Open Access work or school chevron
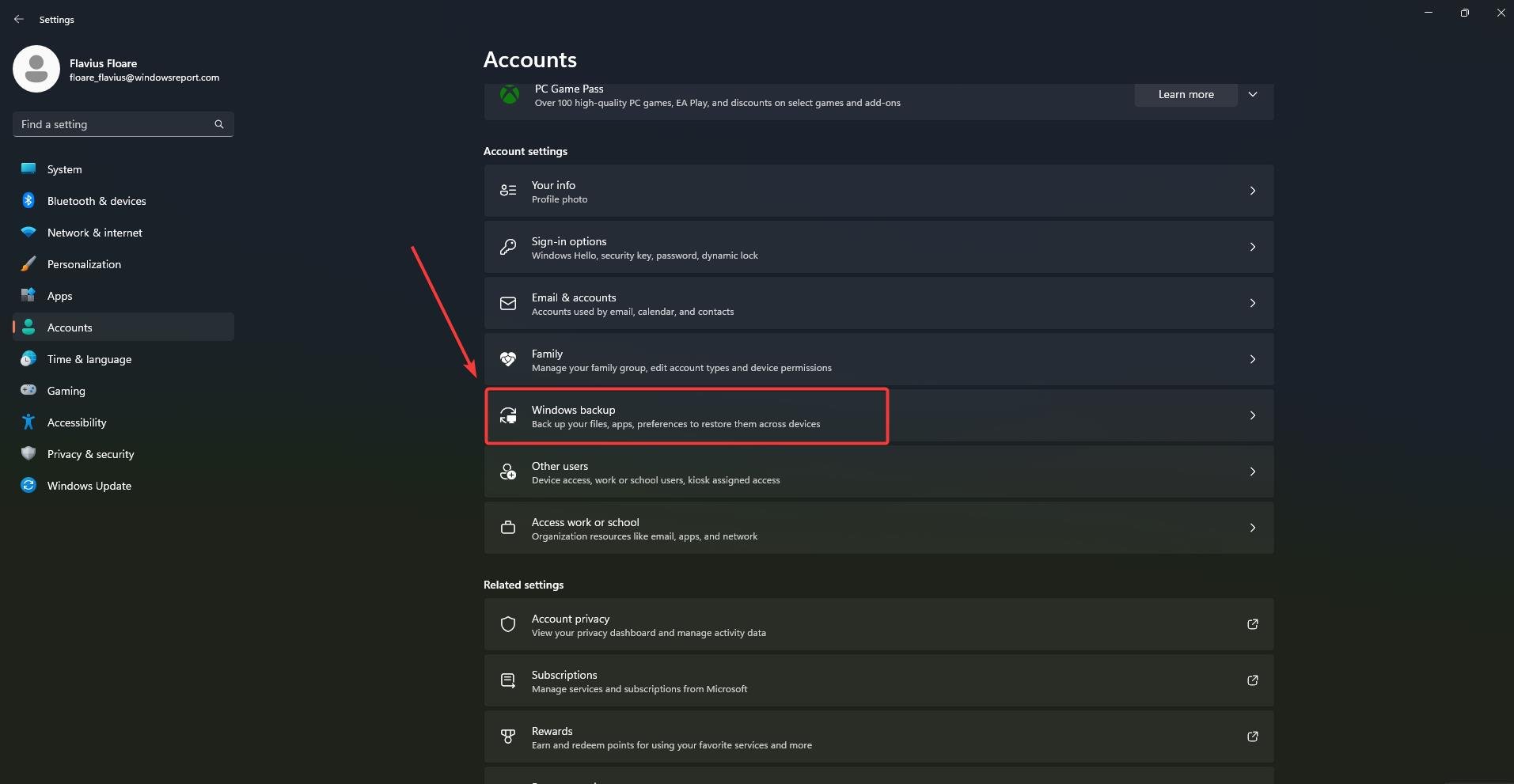 click(x=1253, y=528)
